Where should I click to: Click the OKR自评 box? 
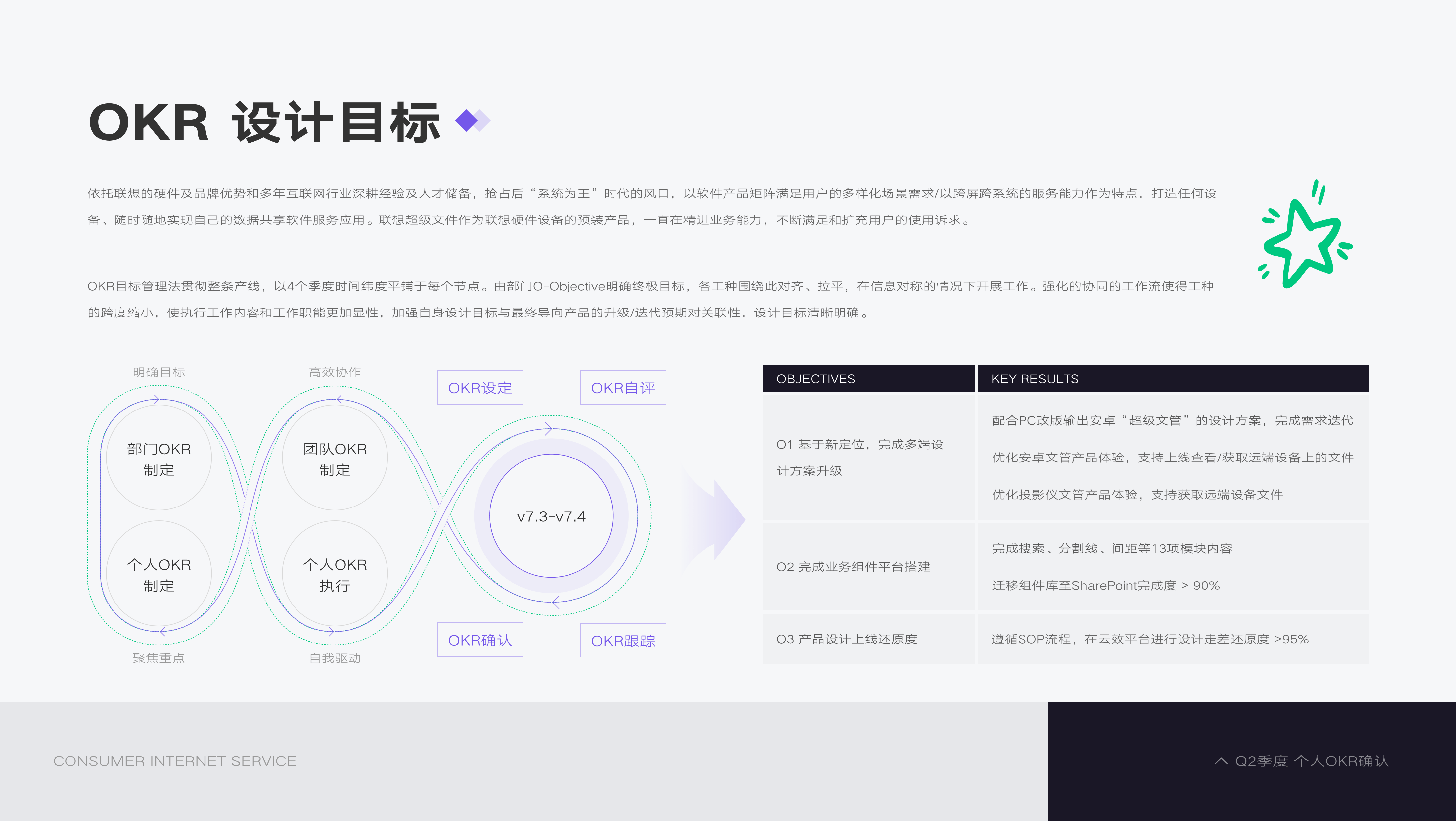pyautogui.click(x=623, y=387)
